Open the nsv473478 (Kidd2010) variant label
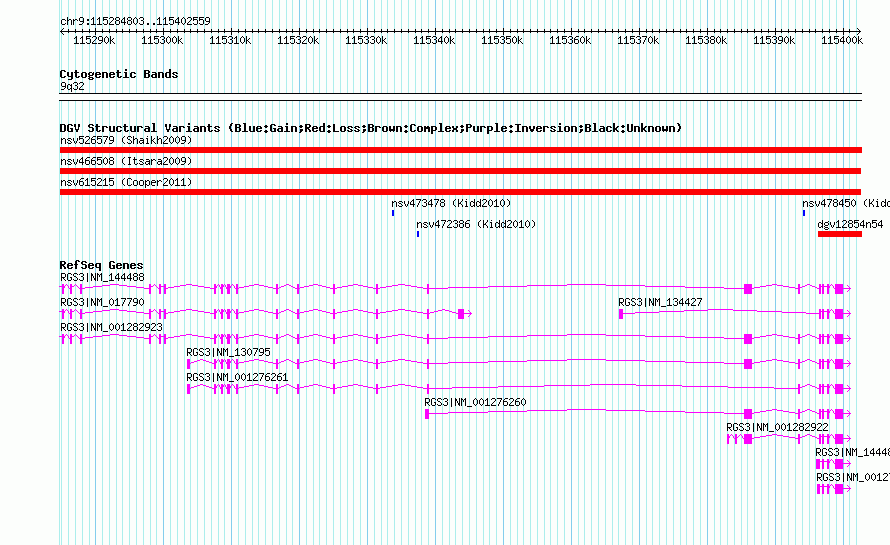The width and height of the screenshot is (890, 545). tap(451, 203)
